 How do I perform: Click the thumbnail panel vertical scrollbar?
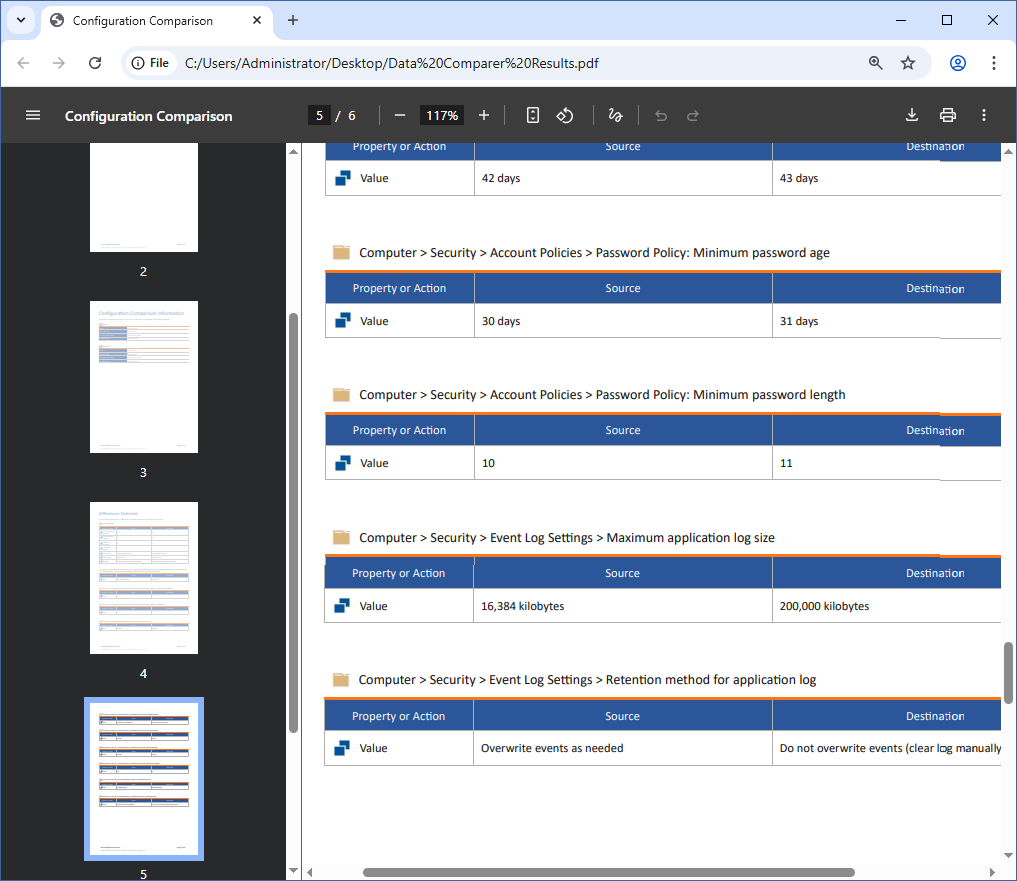[293, 522]
